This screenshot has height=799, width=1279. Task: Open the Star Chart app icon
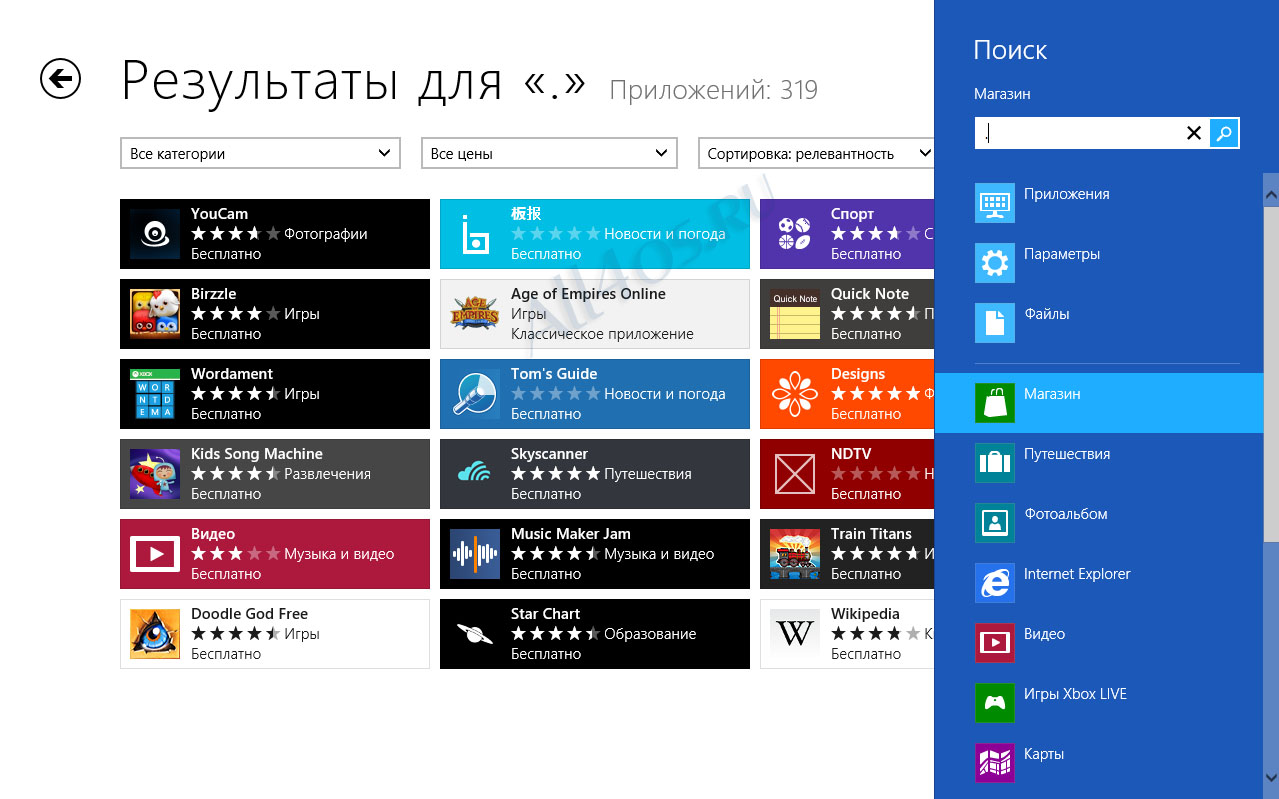pyautogui.click(x=475, y=634)
